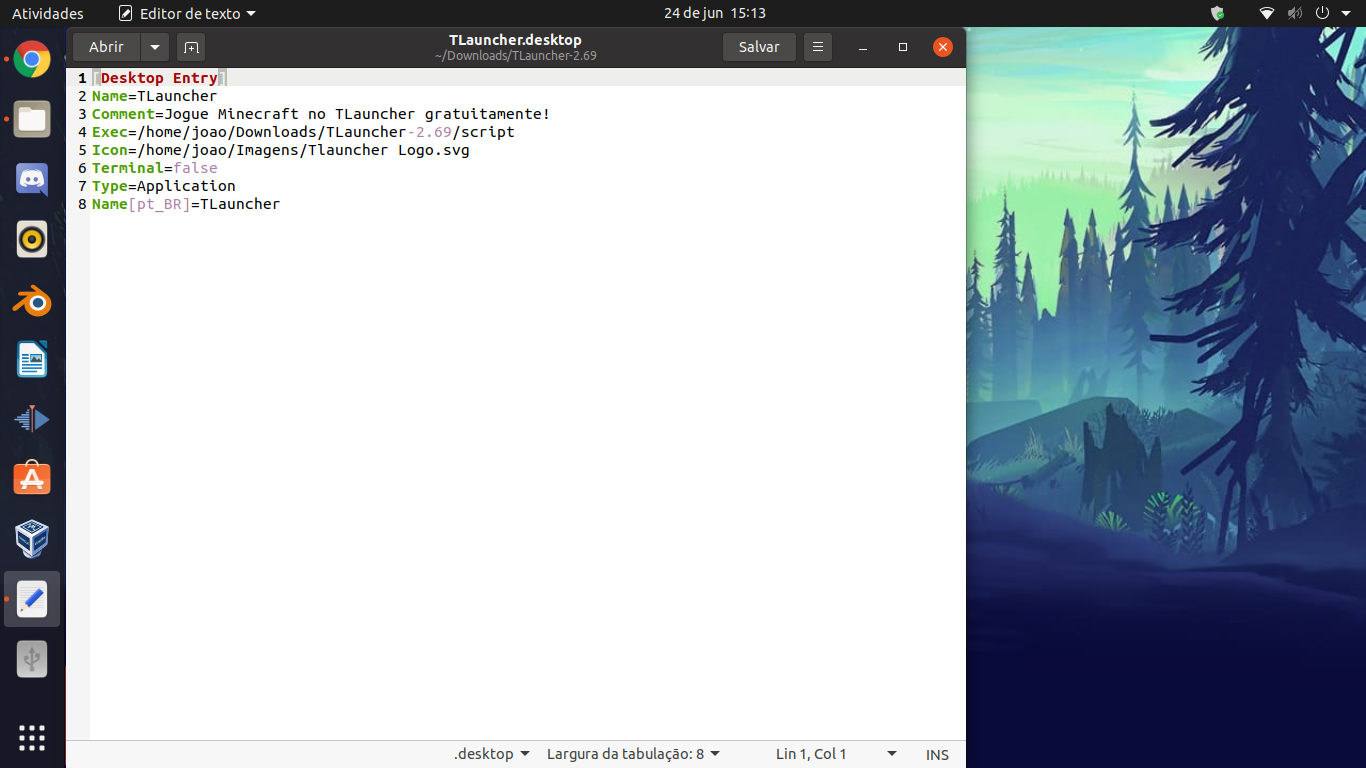
Task: Open the hamburger menu in editor
Action: [818, 47]
